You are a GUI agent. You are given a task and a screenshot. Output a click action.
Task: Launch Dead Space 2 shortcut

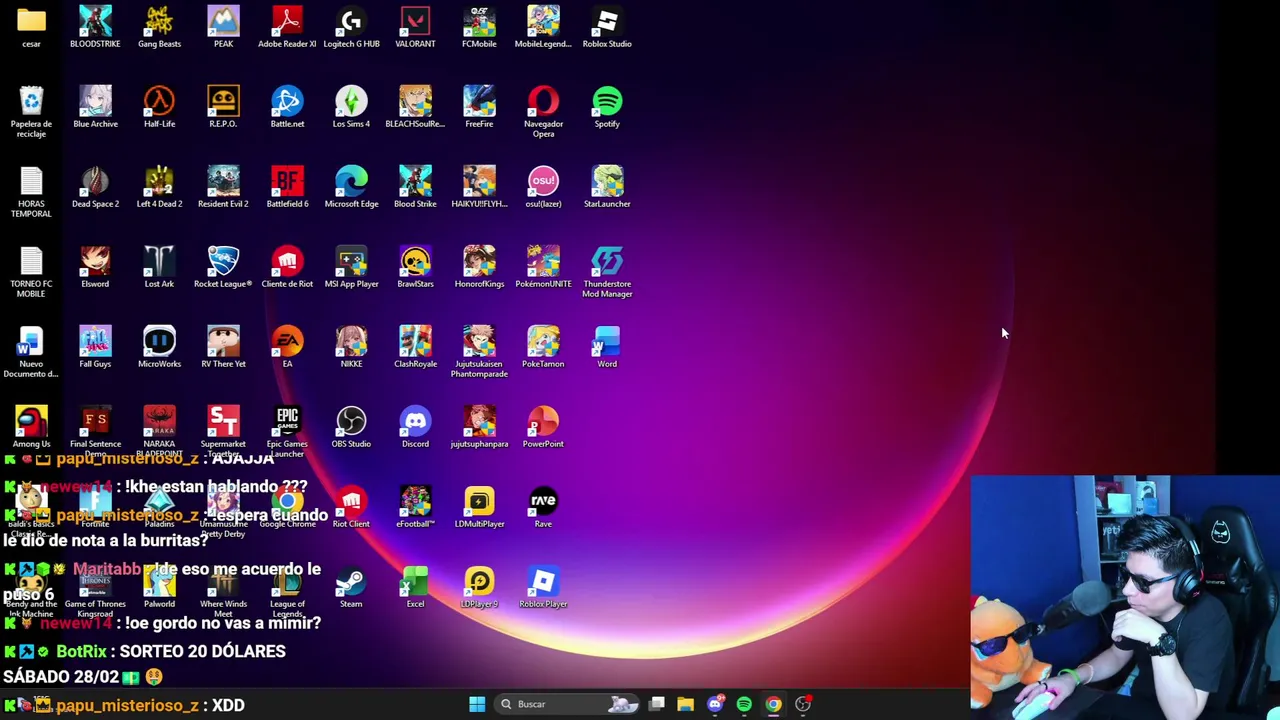coord(95,187)
